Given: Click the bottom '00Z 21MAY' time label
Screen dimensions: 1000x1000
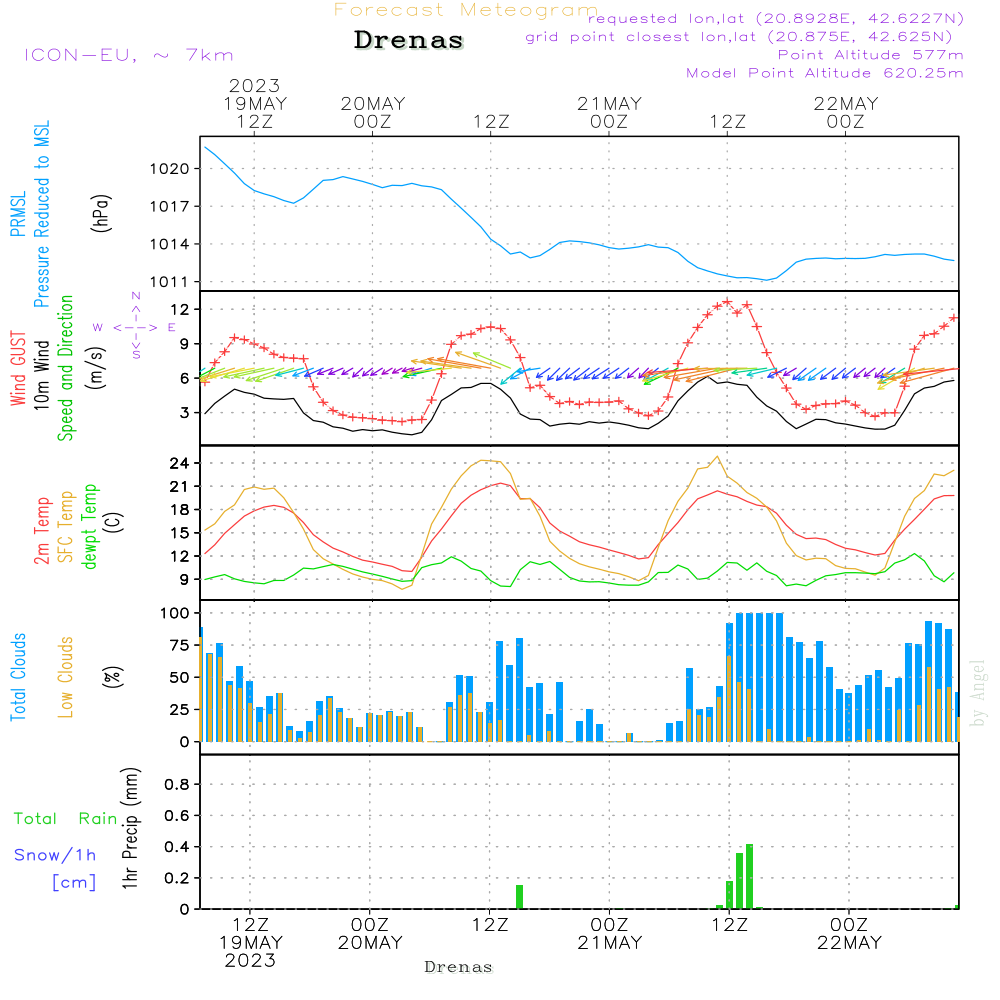Looking at the screenshot, I should coord(610,934).
